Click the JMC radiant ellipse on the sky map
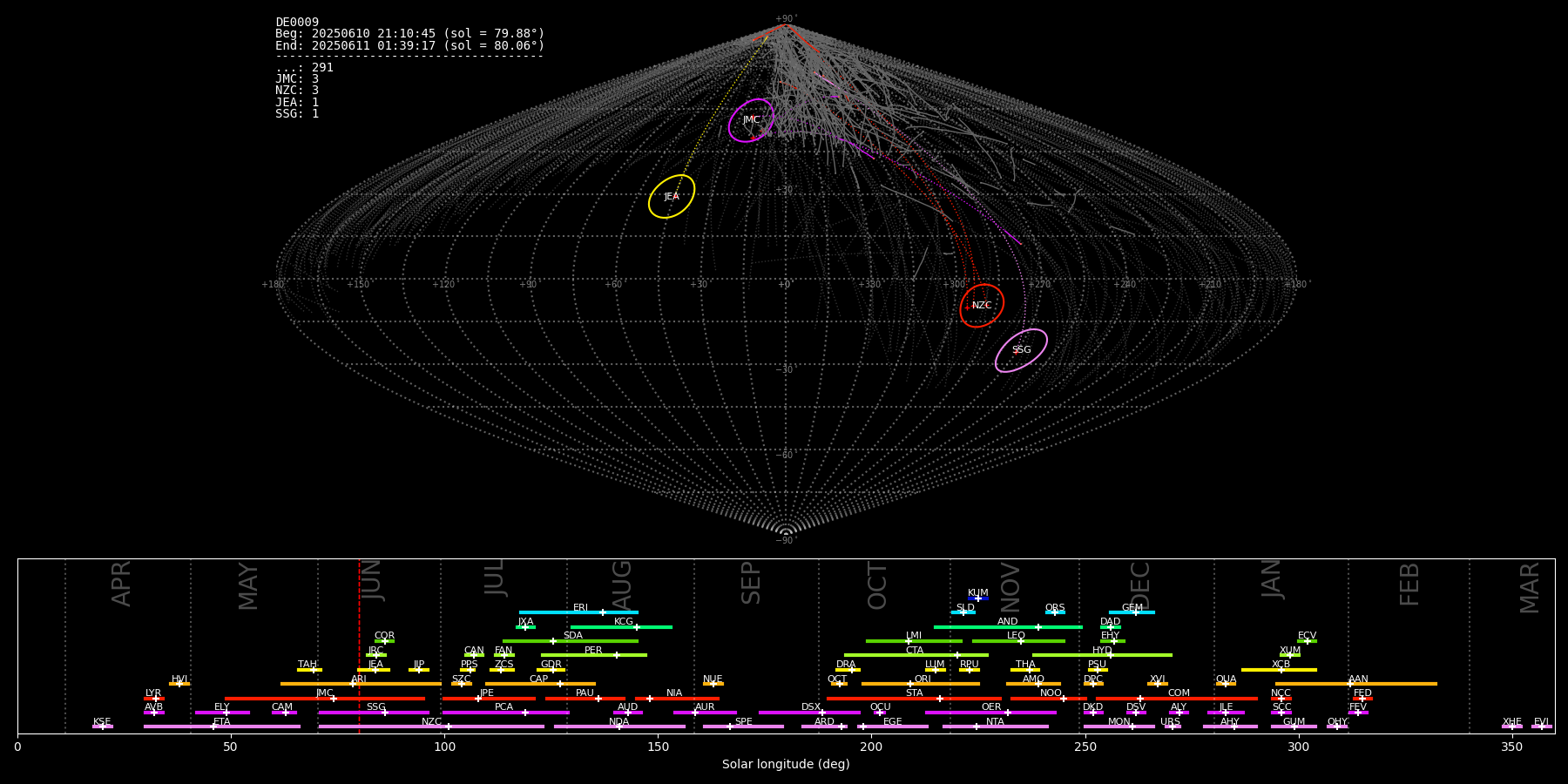 751,120
